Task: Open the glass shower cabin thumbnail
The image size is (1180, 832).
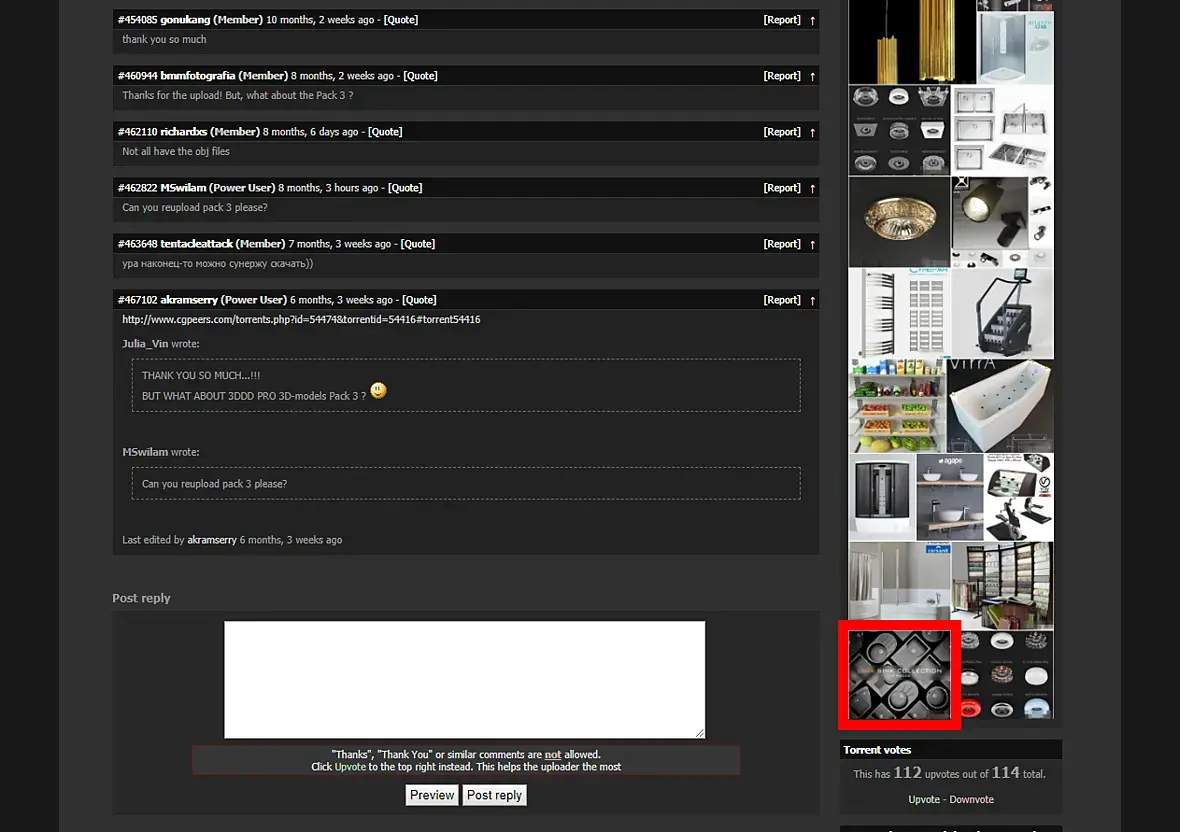Action: (x=1015, y=45)
